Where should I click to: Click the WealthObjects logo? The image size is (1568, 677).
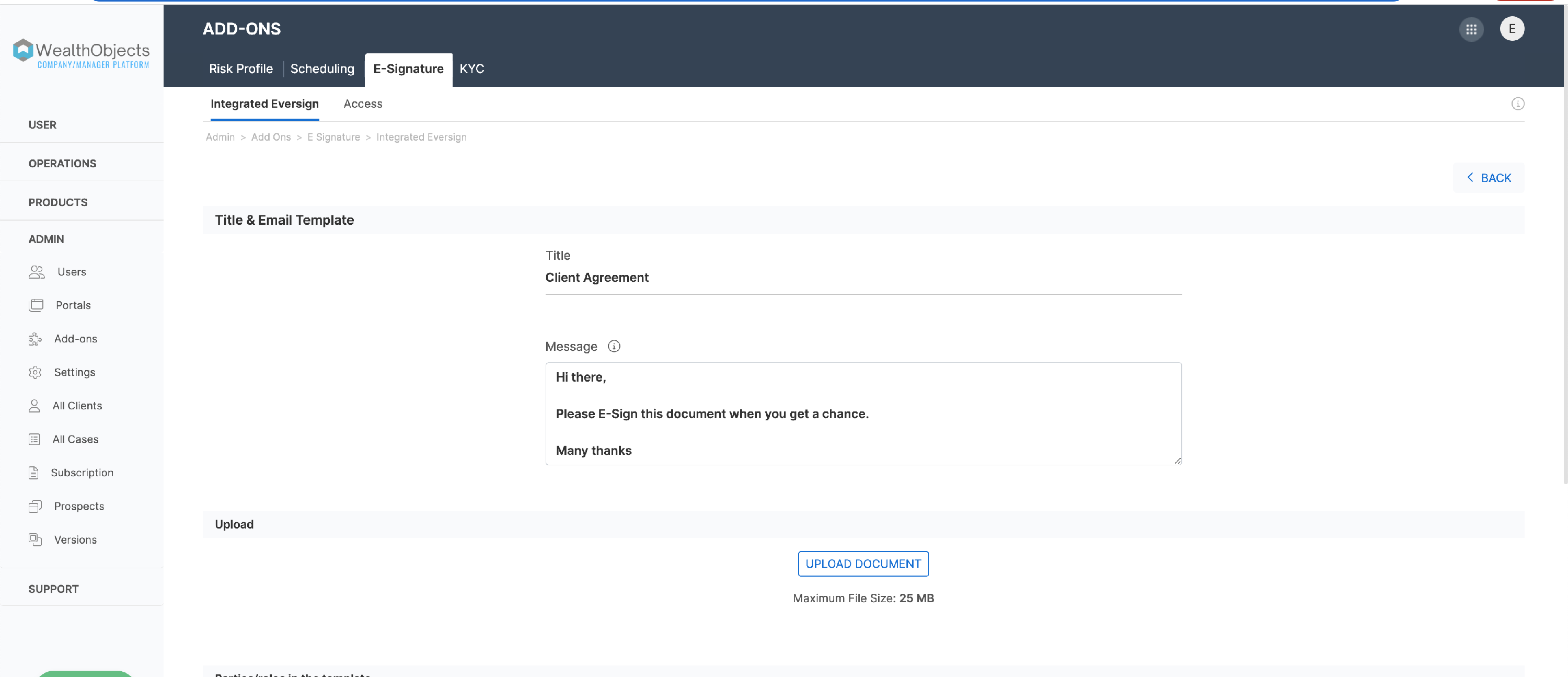pyautogui.click(x=81, y=54)
